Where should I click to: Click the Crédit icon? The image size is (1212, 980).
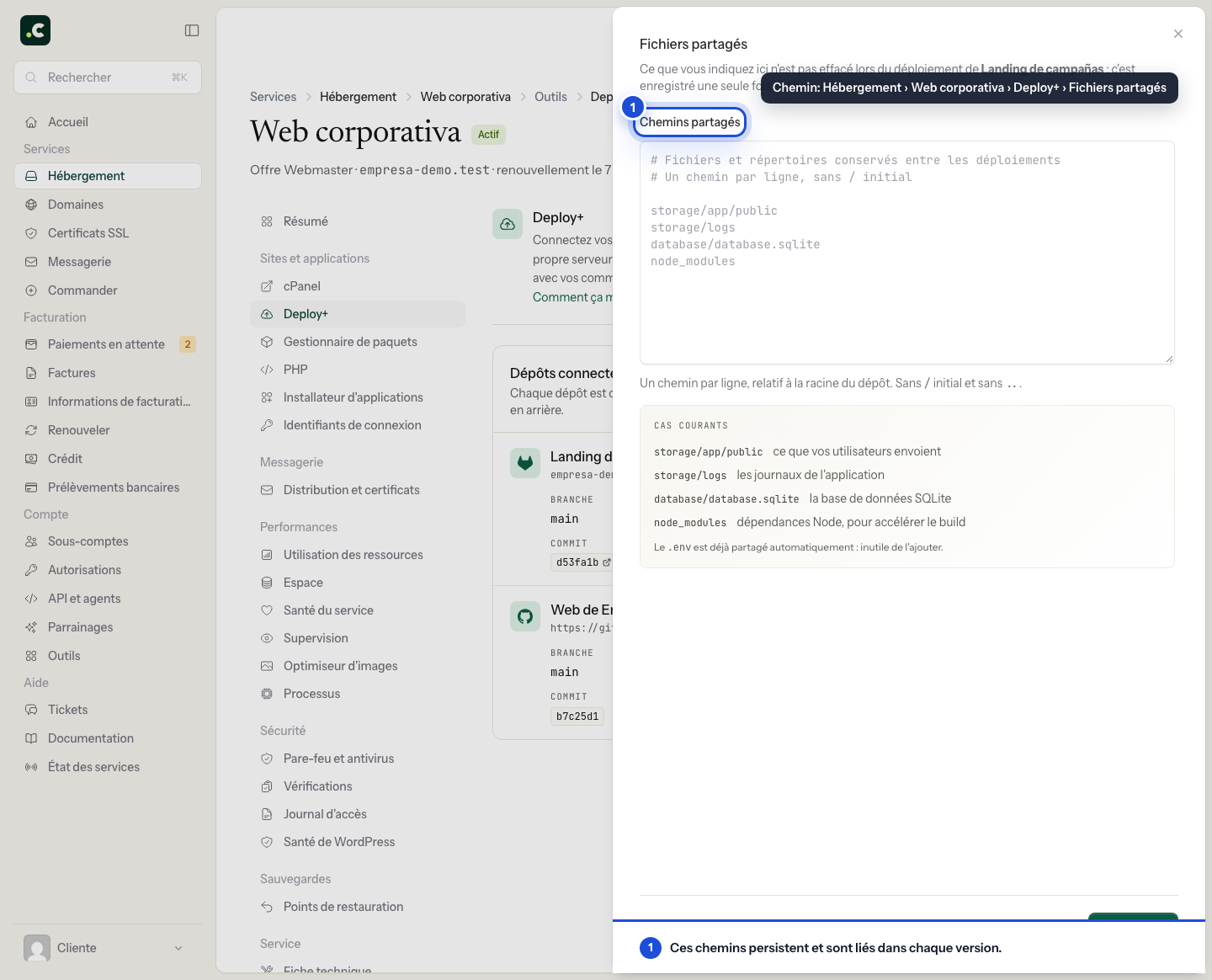(x=31, y=459)
